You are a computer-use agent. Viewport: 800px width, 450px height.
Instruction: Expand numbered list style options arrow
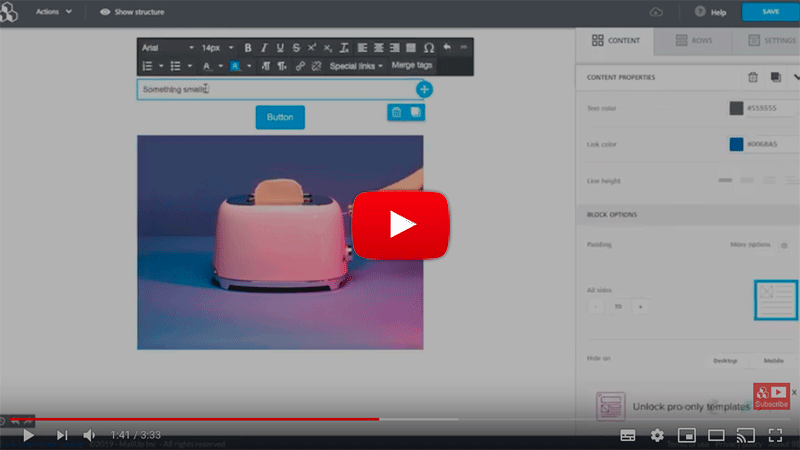click(x=161, y=66)
